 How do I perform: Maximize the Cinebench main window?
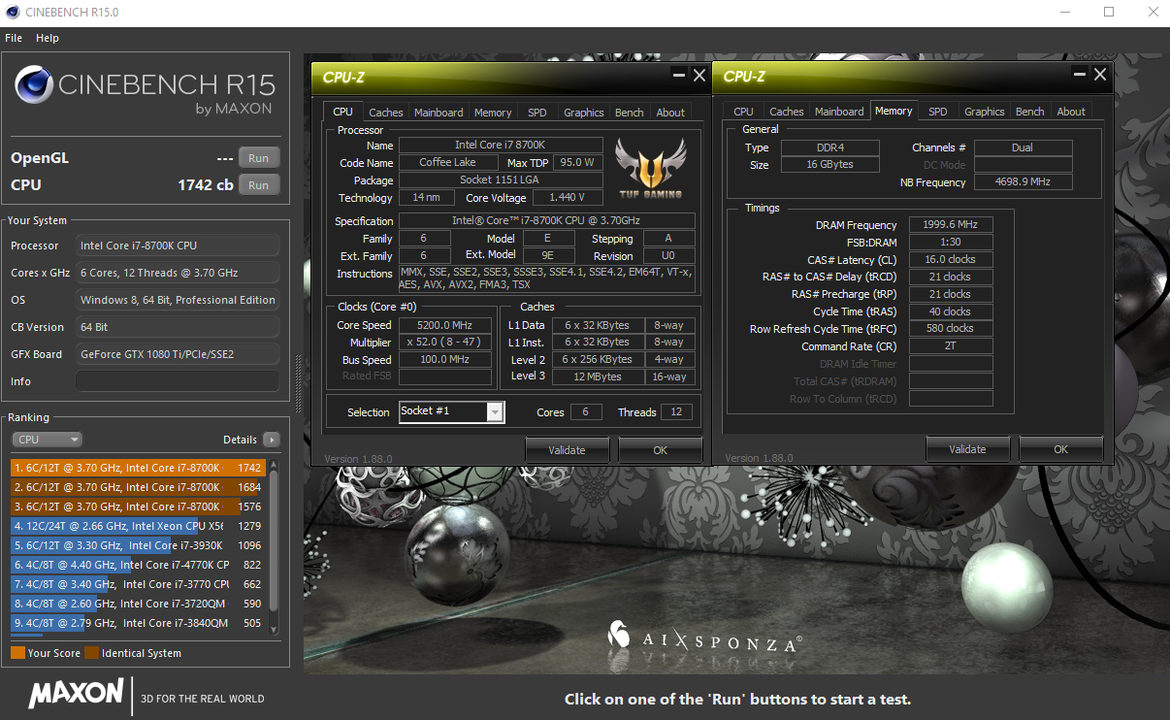1109,12
